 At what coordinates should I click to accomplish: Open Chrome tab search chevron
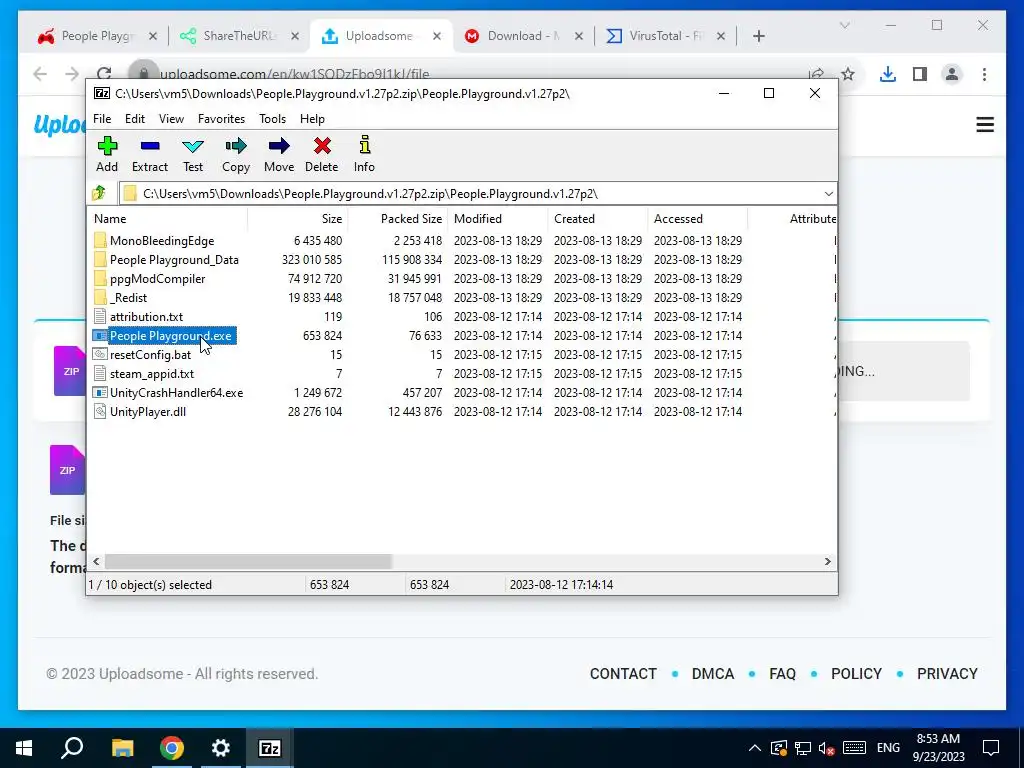844,25
